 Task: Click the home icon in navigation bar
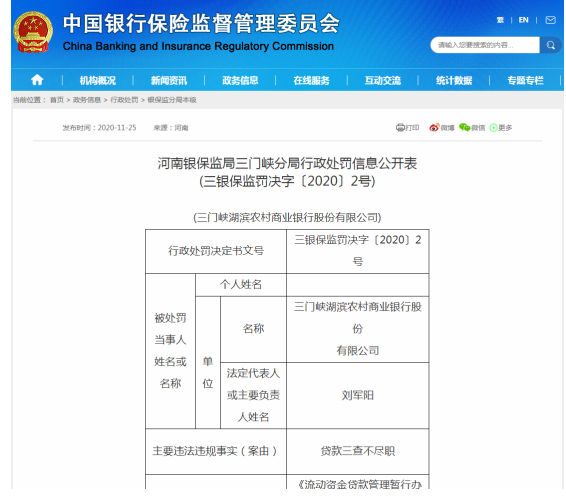[37, 80]
